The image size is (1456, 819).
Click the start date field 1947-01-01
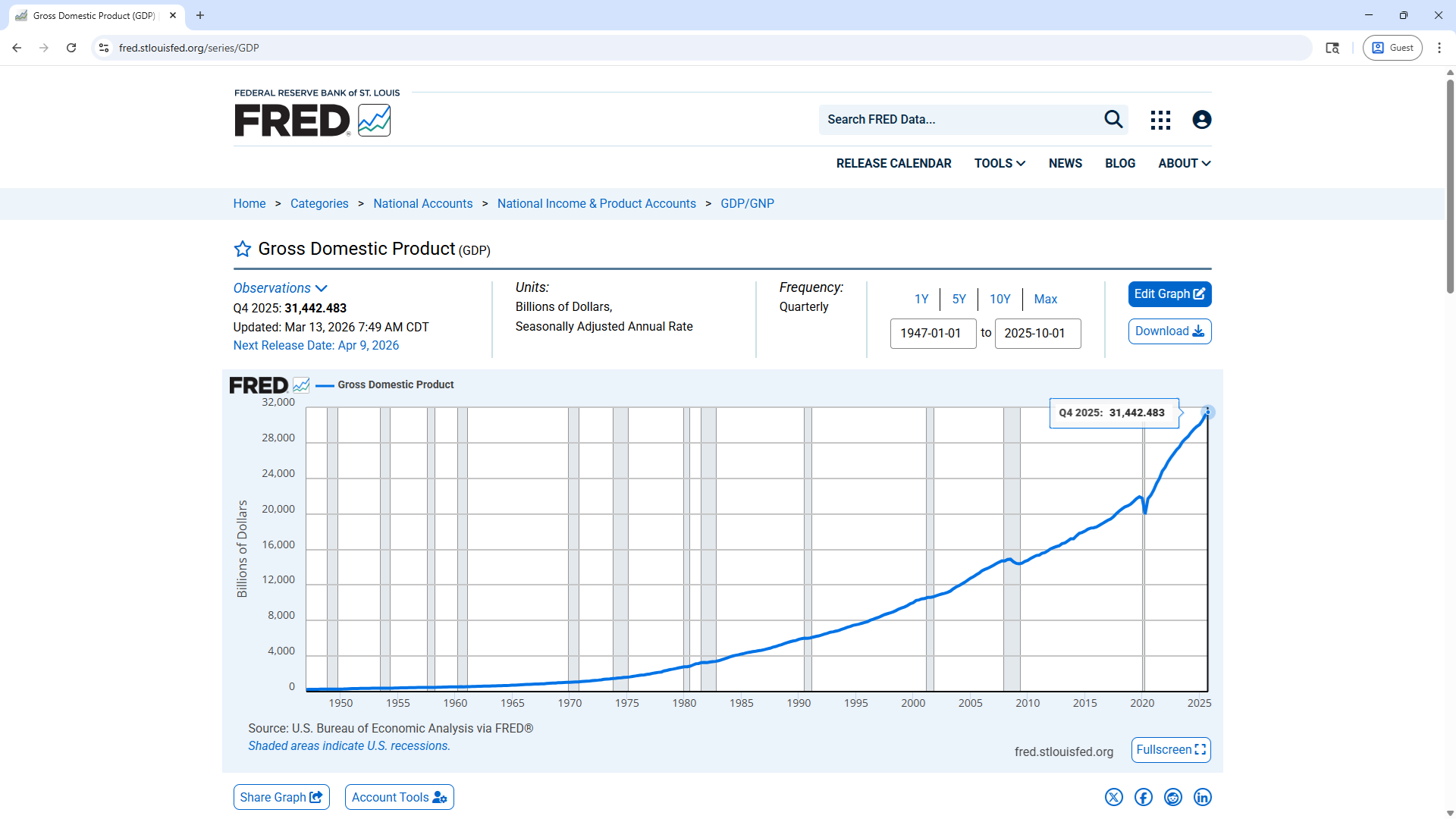[932, 334]
